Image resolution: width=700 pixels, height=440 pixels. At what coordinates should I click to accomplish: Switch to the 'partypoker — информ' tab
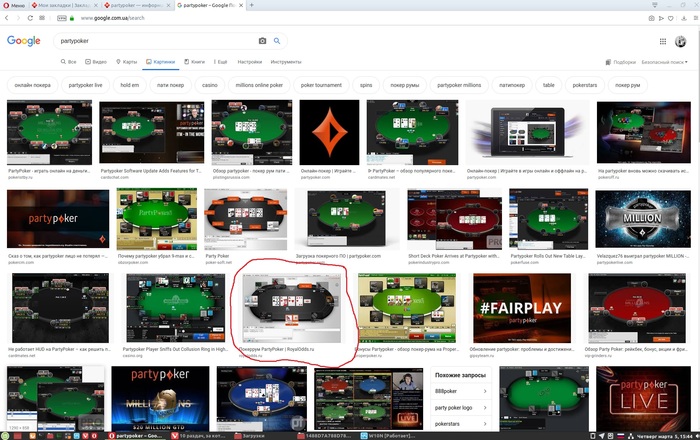pos(138,5)
